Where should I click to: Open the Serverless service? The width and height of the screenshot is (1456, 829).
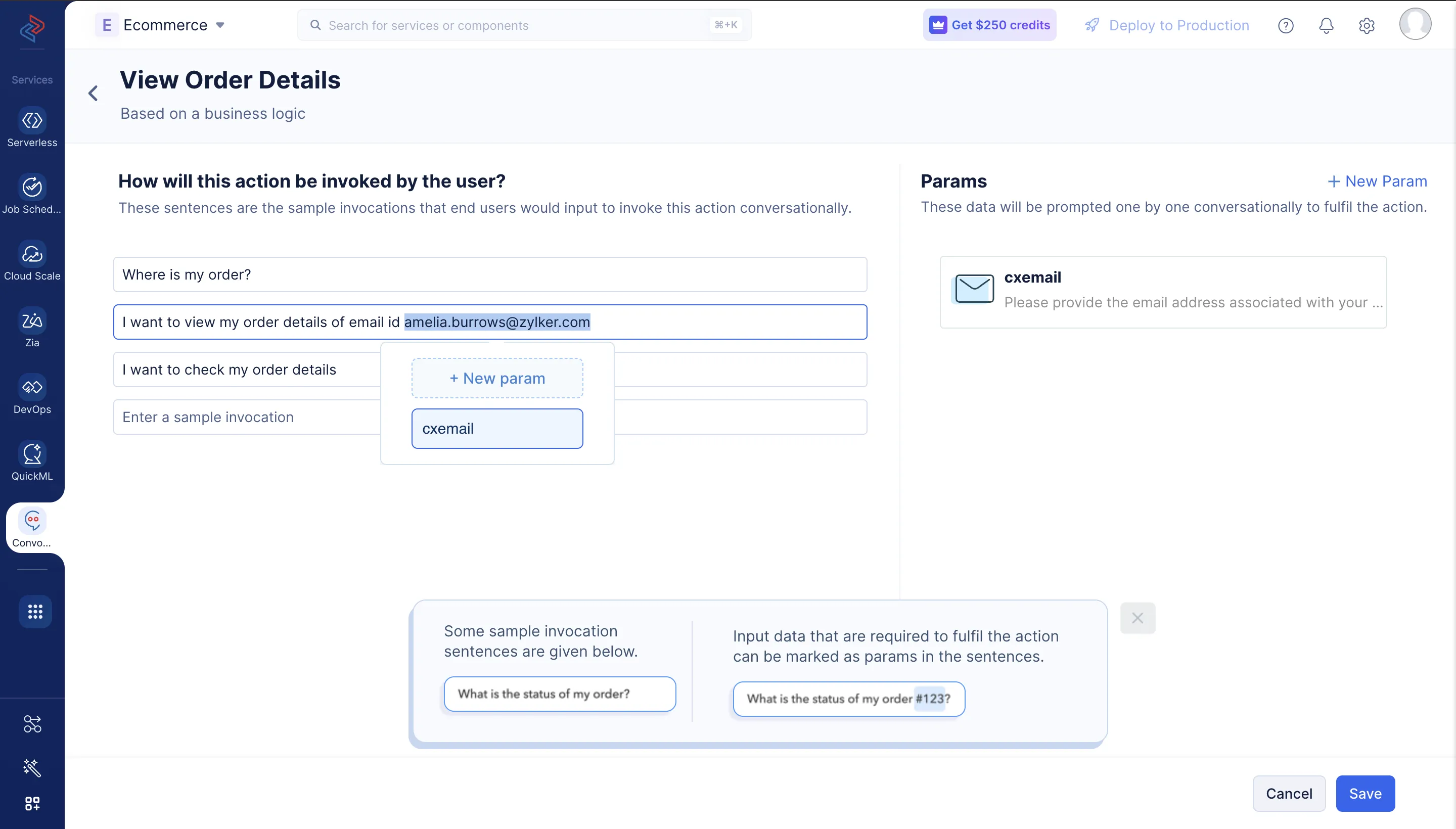tap(32, 127)
